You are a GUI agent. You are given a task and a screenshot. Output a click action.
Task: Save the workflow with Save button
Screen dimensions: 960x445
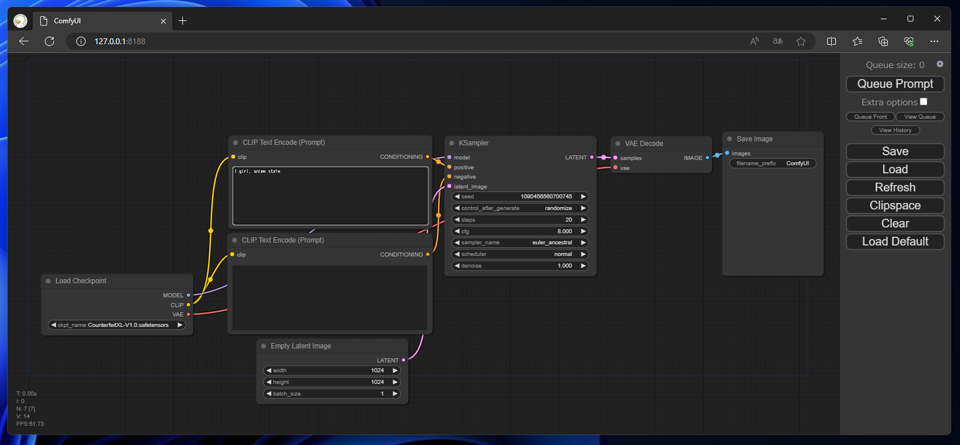click(895, 151)
